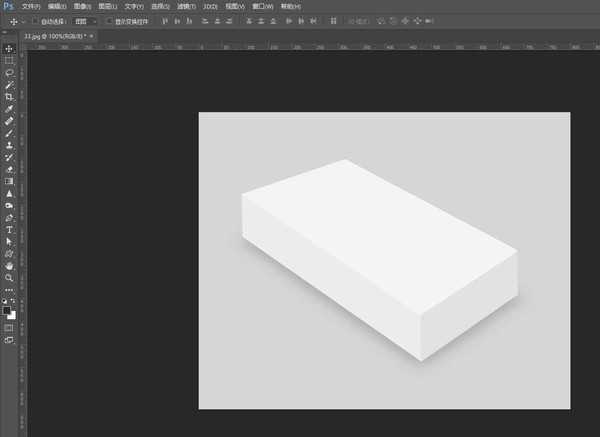Toggle Quick Mask mode in the toolbox
This screenshot has width=600, height=437.
pyautogui.click(x=9, y=327)
